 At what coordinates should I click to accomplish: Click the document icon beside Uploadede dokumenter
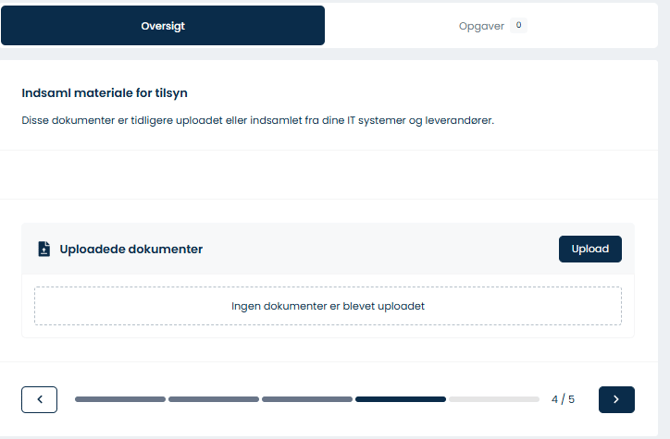(44, 249)
